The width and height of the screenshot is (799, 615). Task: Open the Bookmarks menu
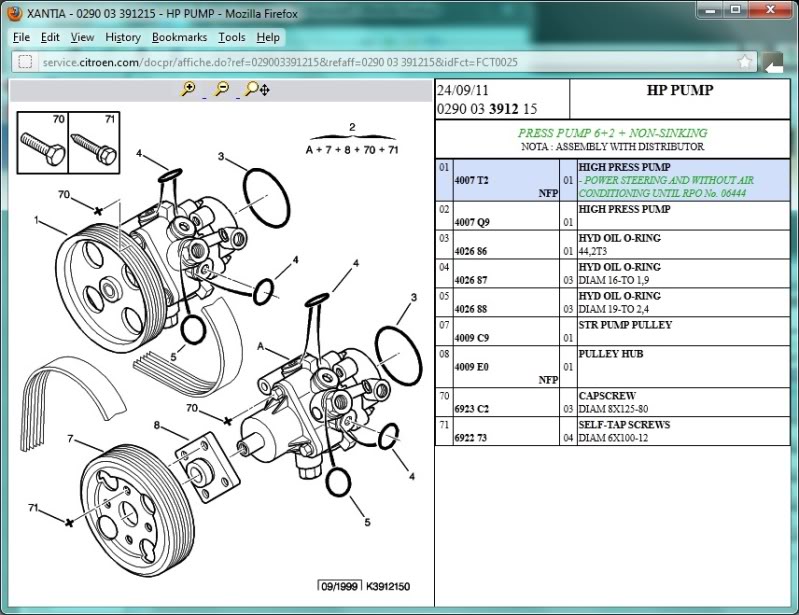coord(179,37)
